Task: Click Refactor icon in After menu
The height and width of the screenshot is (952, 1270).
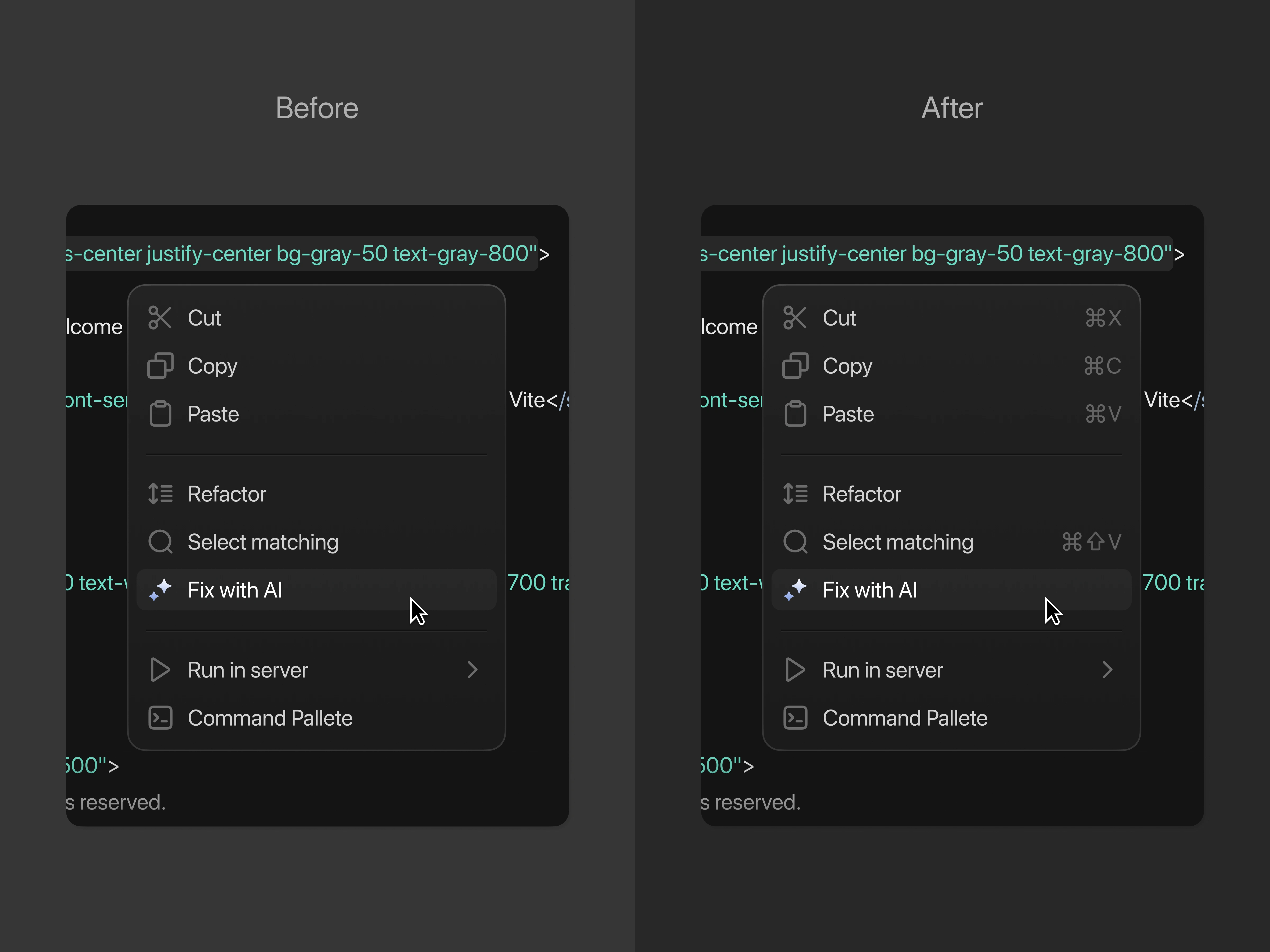Action: (795, 493)
